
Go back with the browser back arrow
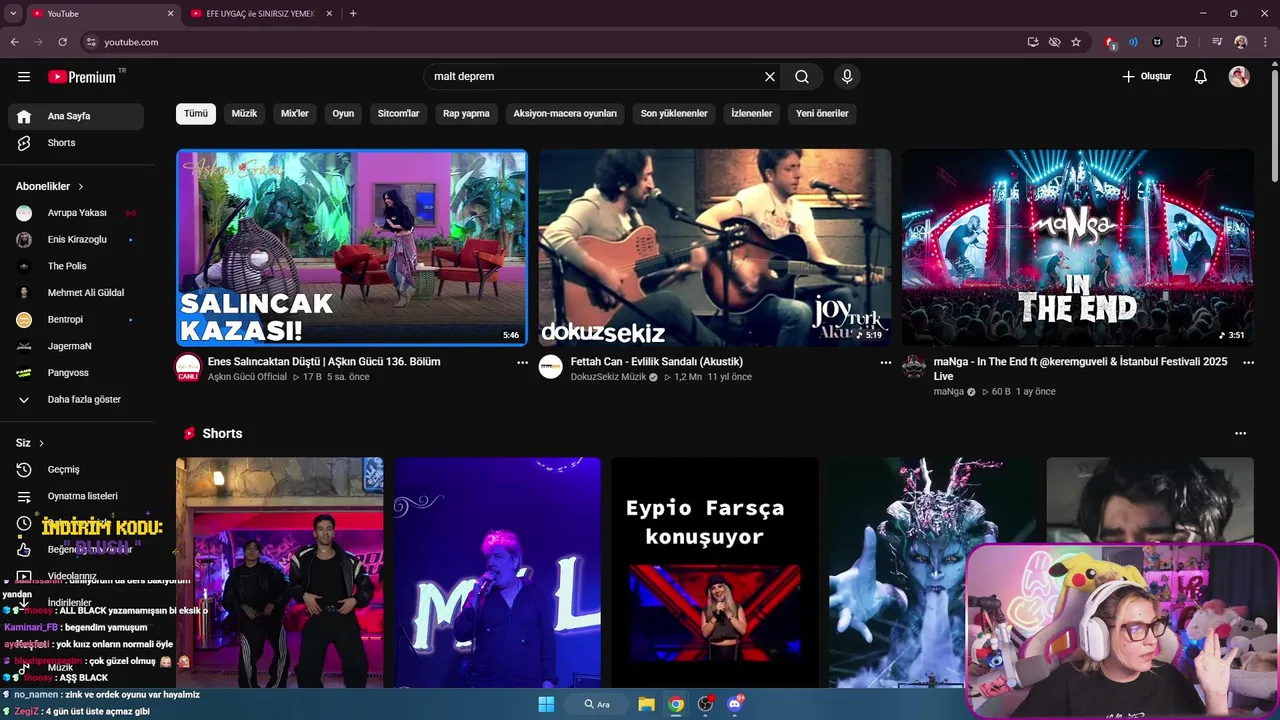[14, 42]
